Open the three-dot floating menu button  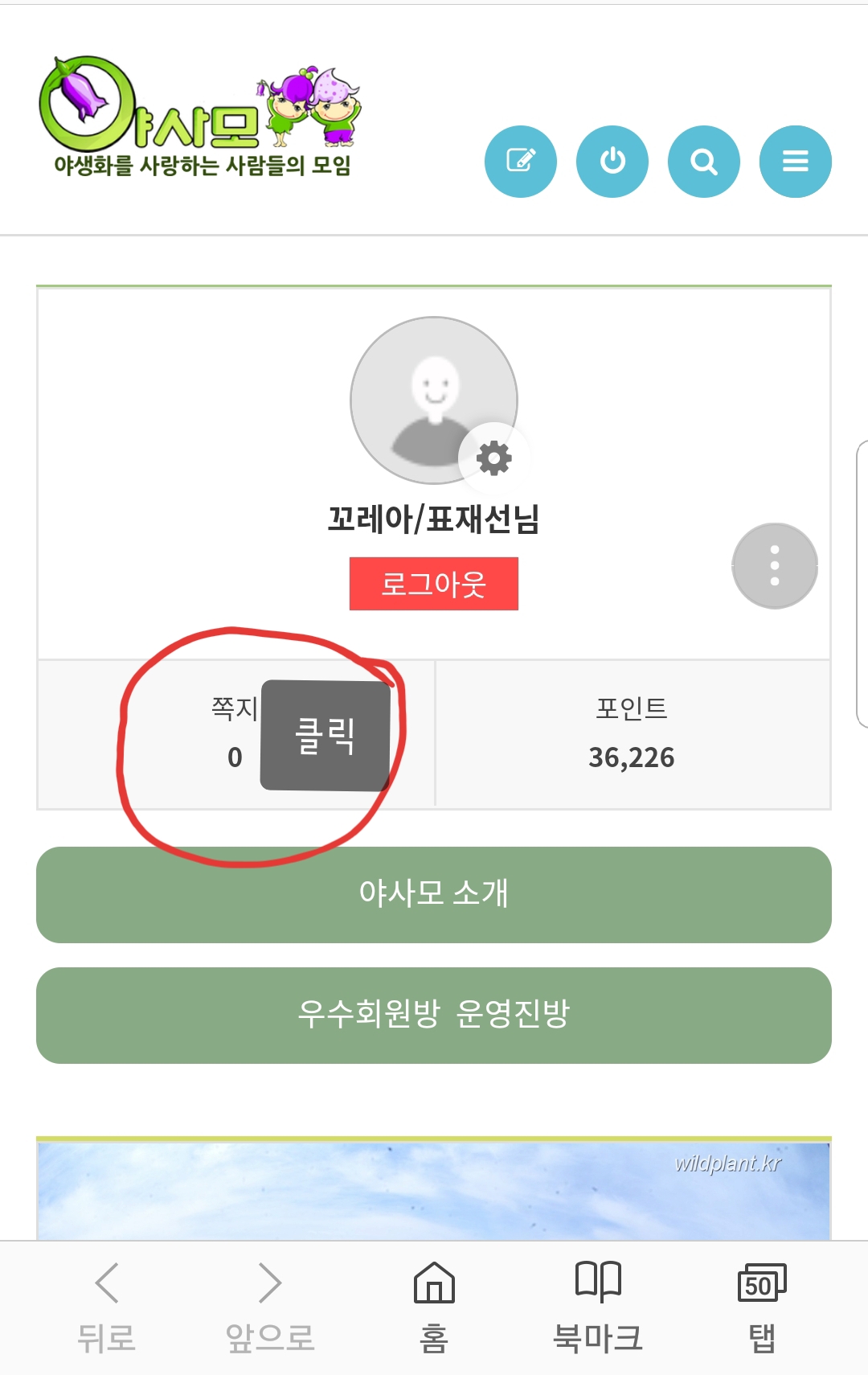(775, 566)
